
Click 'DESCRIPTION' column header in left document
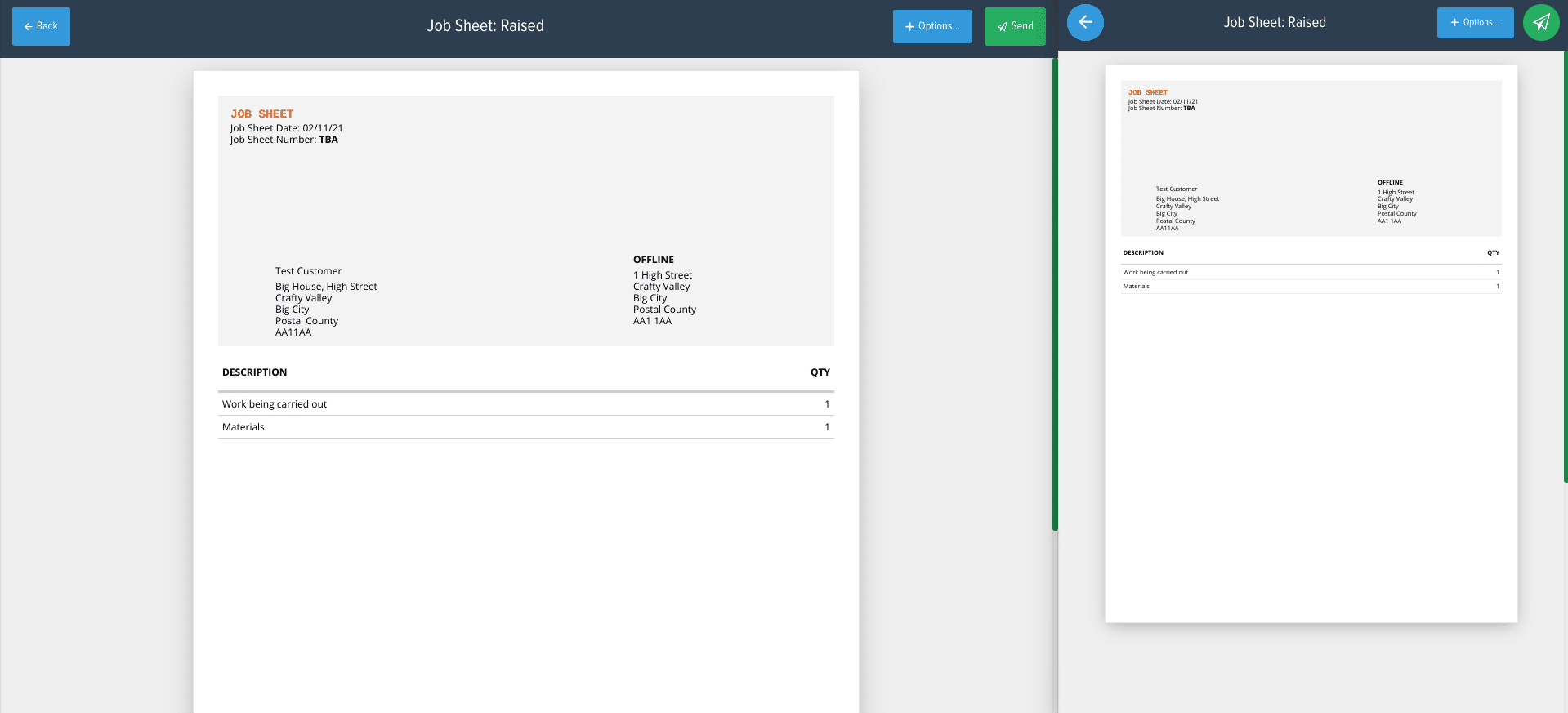click(x=254, y=372)
